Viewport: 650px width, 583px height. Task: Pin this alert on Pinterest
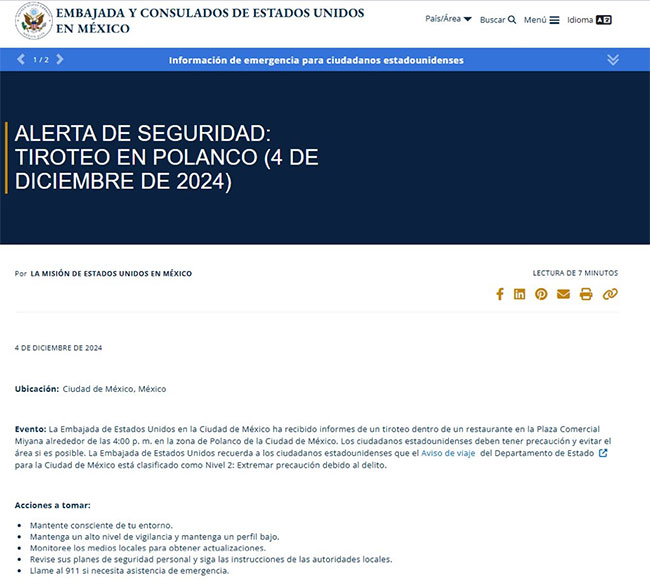coord(541,294)
